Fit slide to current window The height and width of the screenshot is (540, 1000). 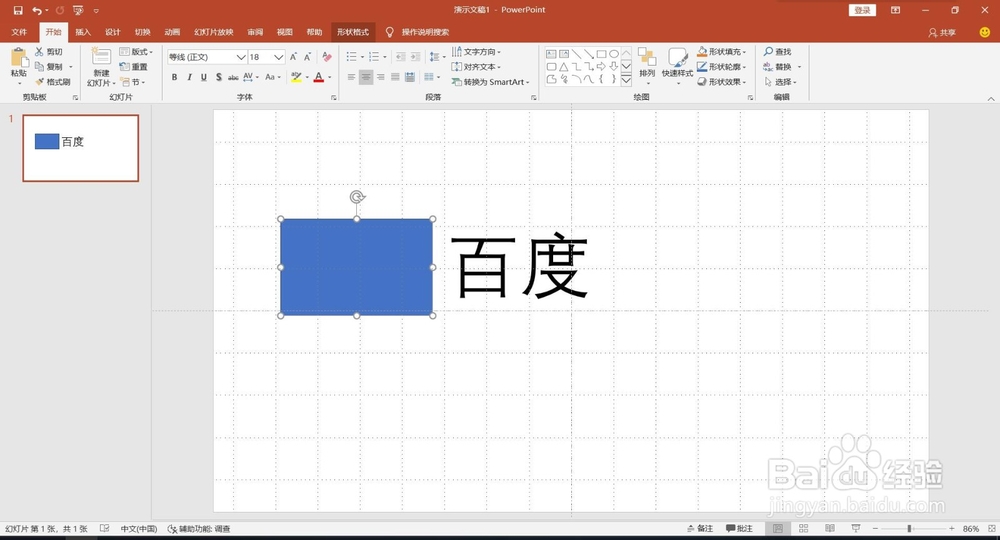coord(992,529)
